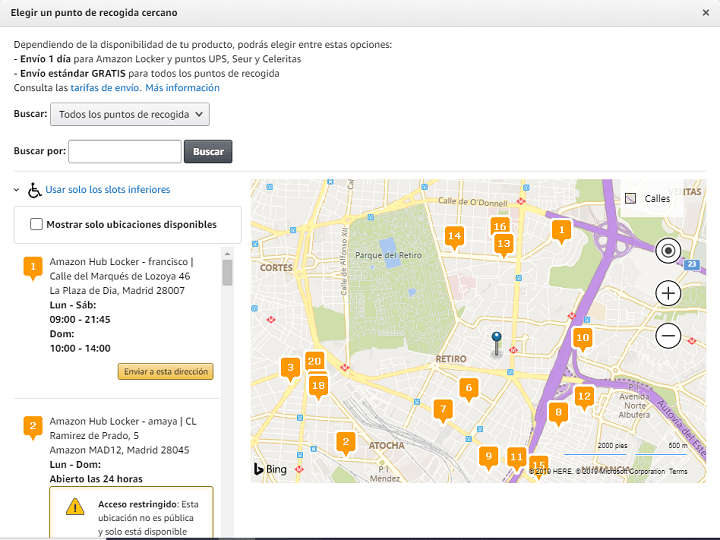This screenshot has height=540, width=720.
Task: Open the Más información link
Action: (182, 88)
